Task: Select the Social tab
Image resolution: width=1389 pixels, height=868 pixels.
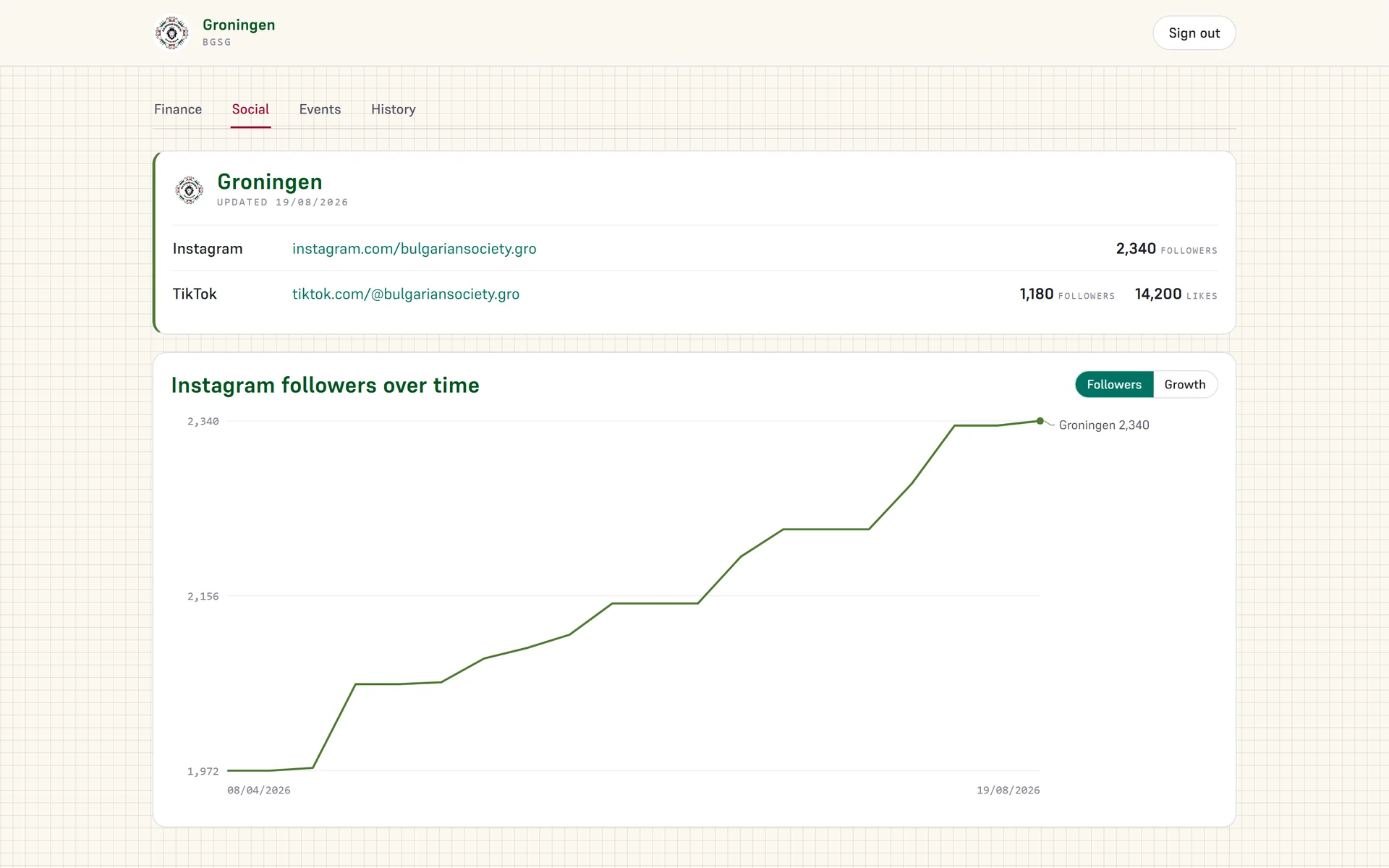Action: (x=250, y=109)
